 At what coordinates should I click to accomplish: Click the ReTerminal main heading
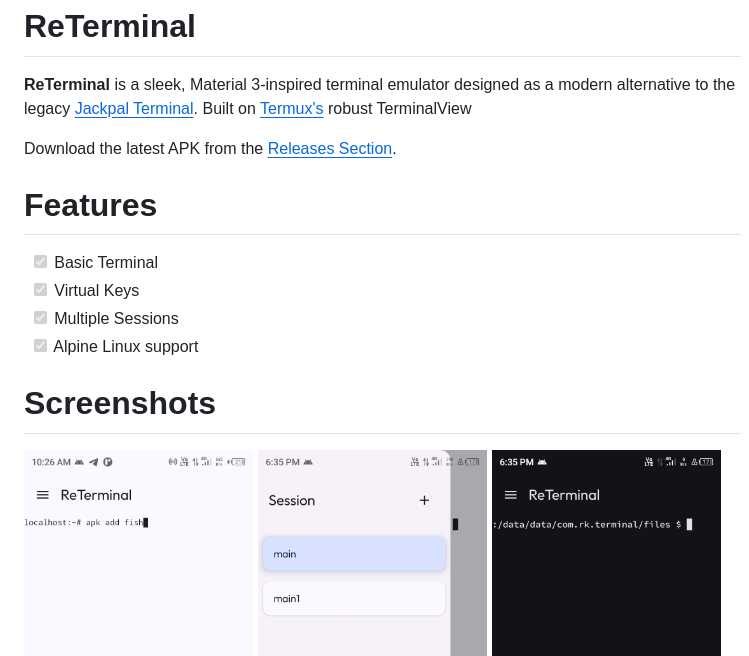tap(110, 26)
